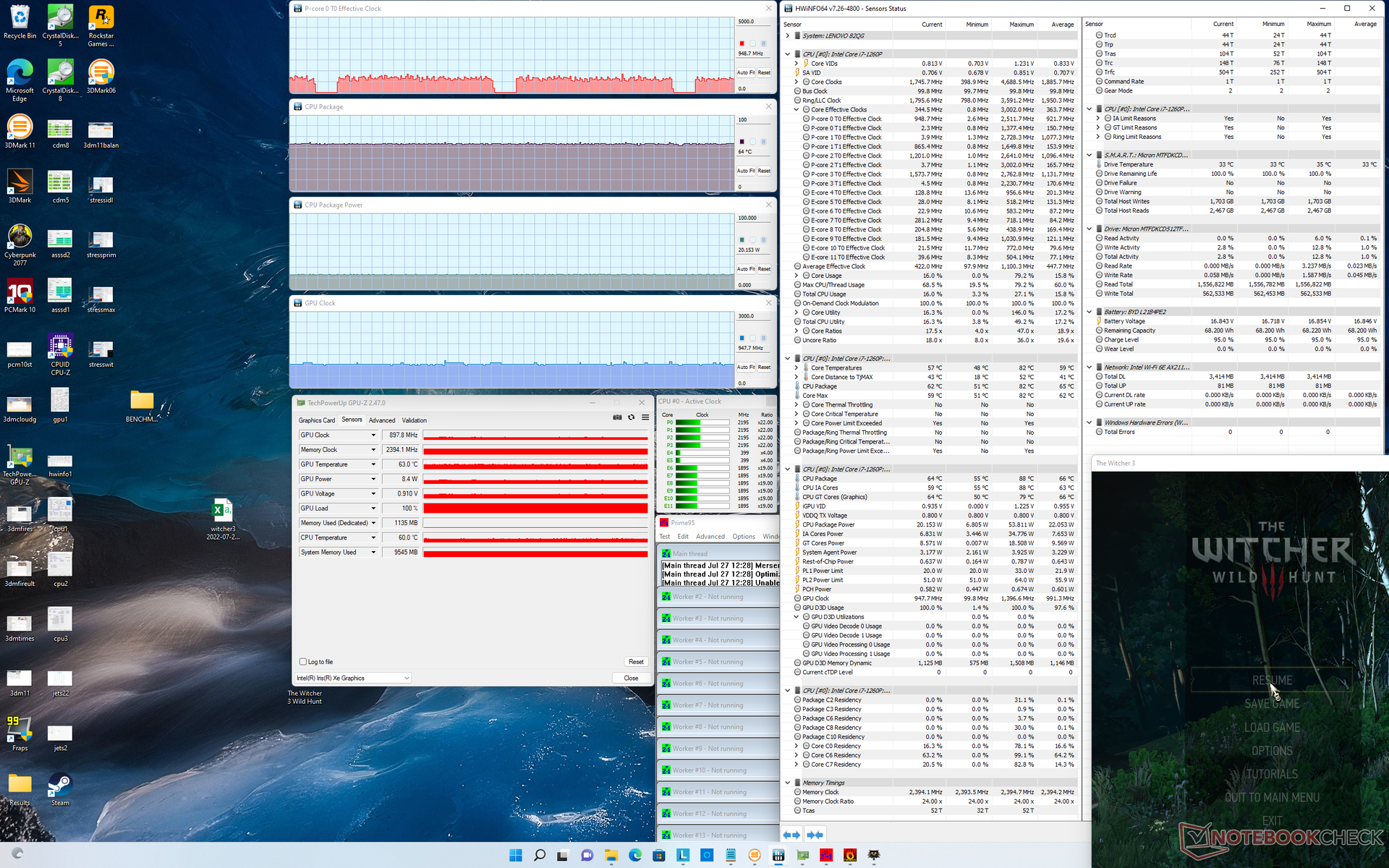This screenshot has height=868, width=1389.
Task: Click the GPU-Z screenshot camera icon
Action: point(617,417)
